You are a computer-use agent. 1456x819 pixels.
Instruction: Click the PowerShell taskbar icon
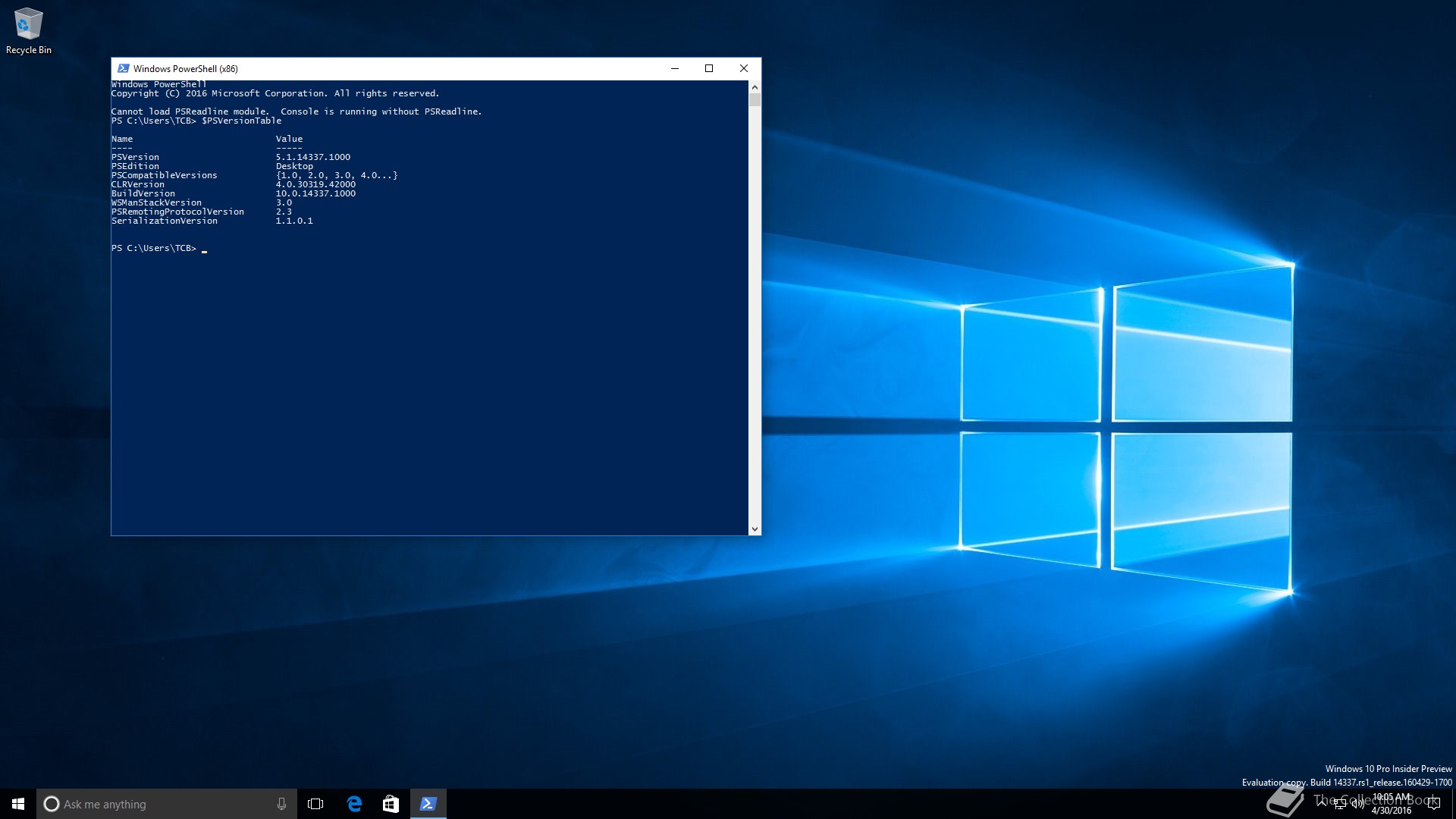(428, 804)
